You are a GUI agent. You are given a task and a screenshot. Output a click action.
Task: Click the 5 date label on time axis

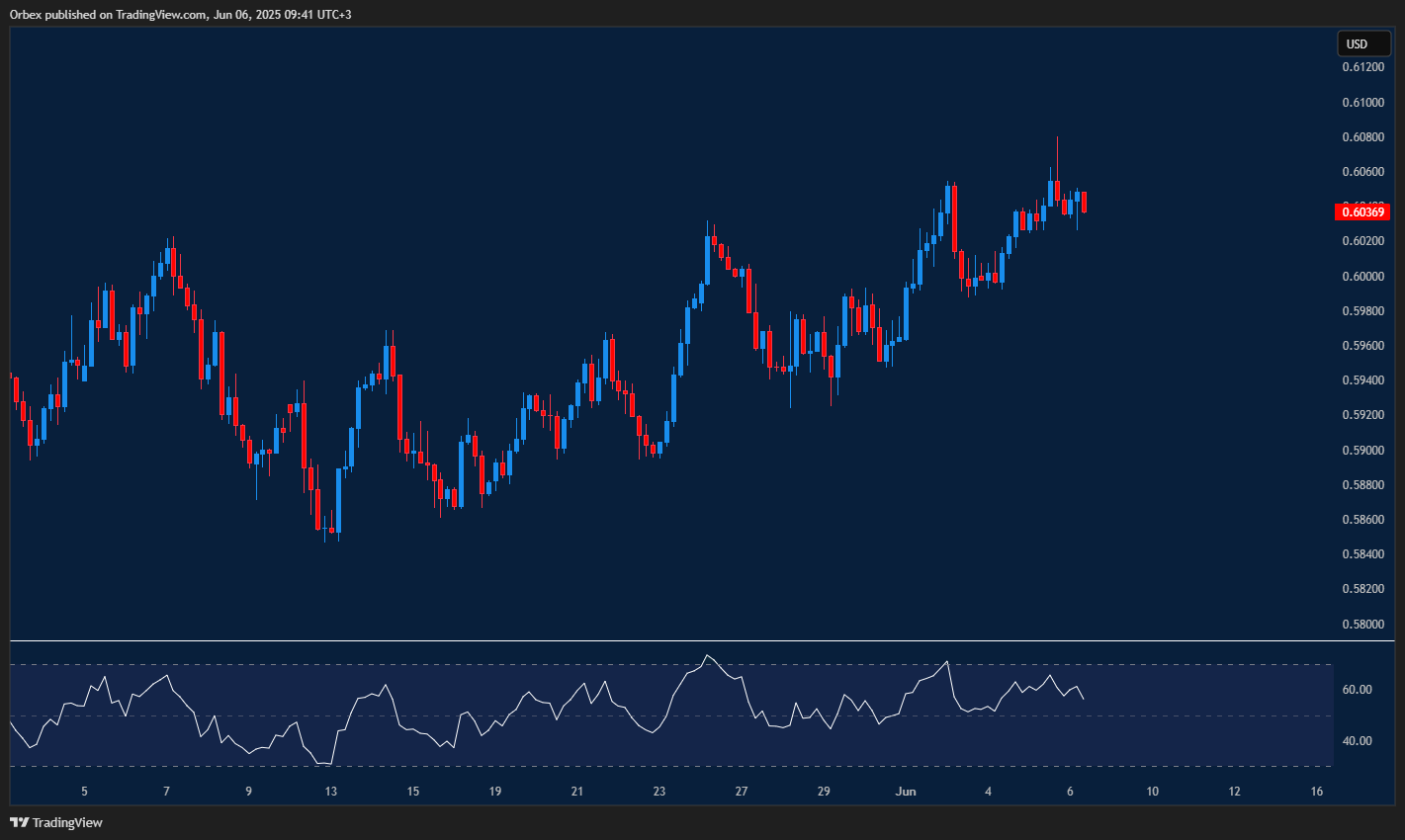click(85, 792)
